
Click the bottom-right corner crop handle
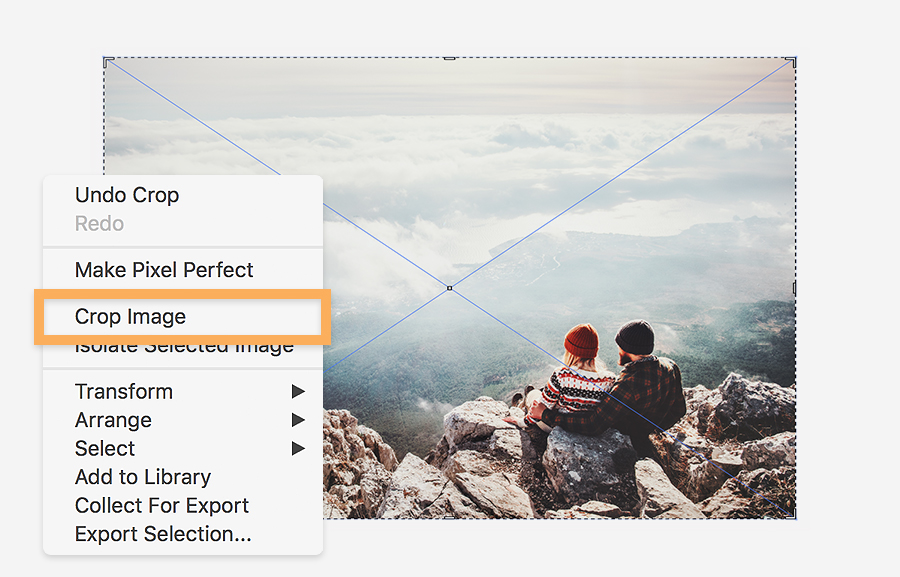tap(792, 514)
